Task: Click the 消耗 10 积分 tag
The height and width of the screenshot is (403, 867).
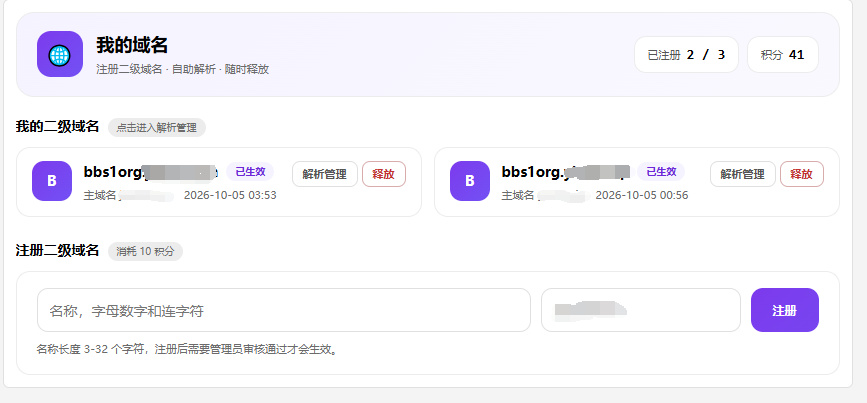Action: 145,252
